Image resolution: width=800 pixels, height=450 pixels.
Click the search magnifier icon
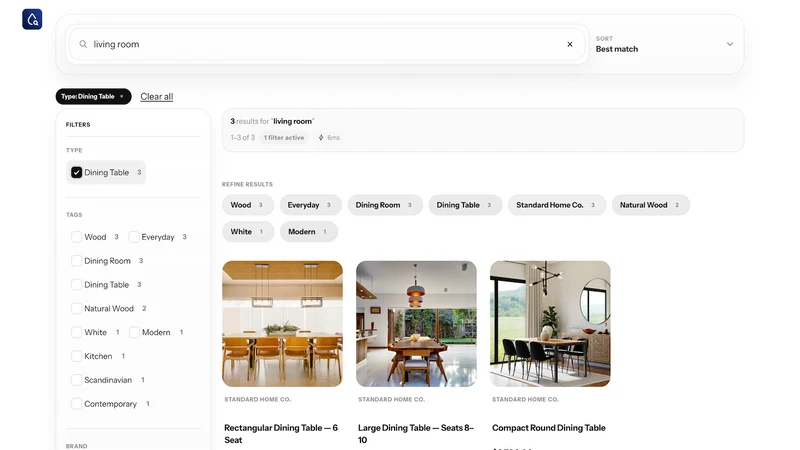(x=83, y=44)
